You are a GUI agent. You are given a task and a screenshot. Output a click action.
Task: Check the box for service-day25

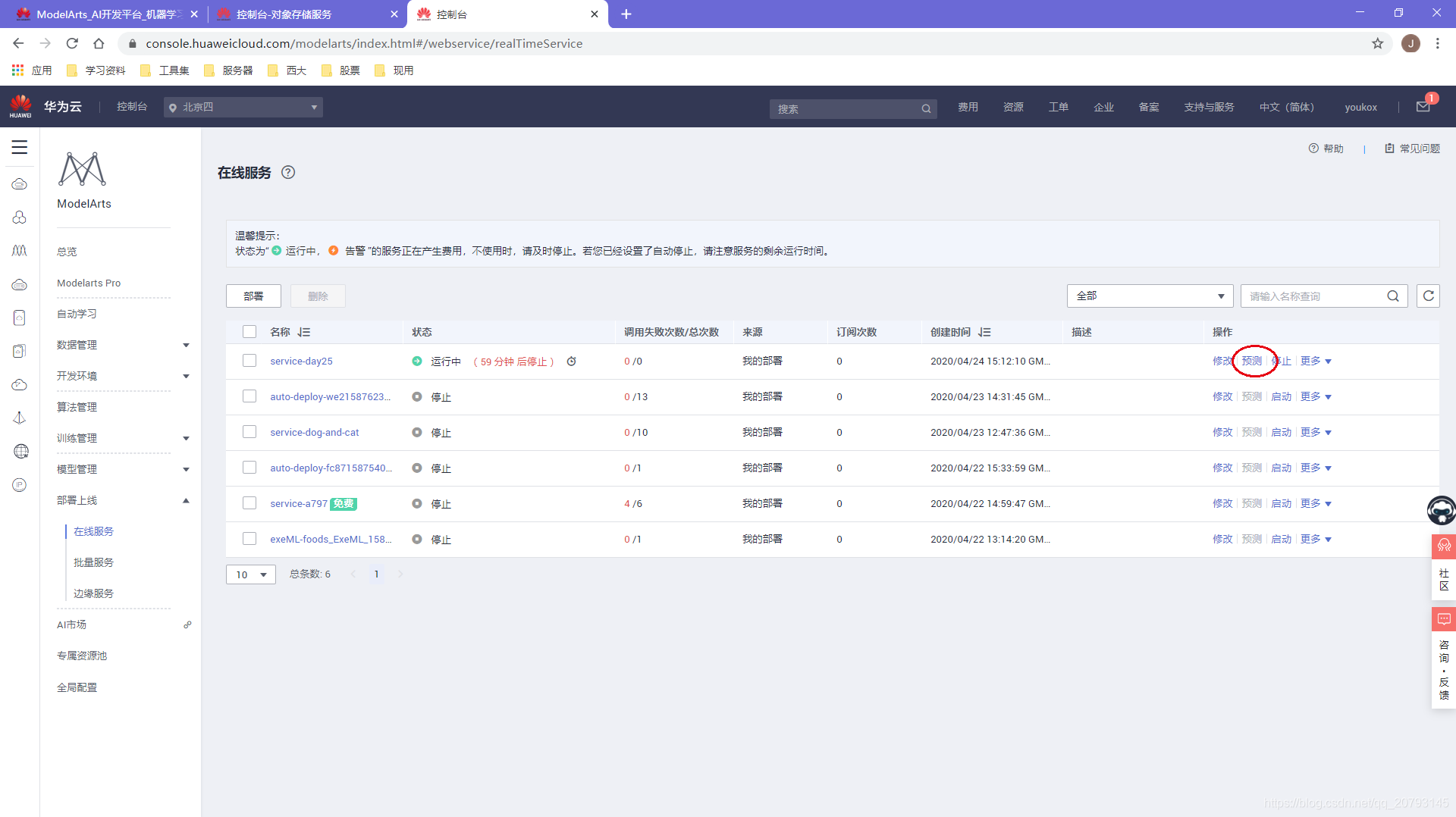[249, 361]
